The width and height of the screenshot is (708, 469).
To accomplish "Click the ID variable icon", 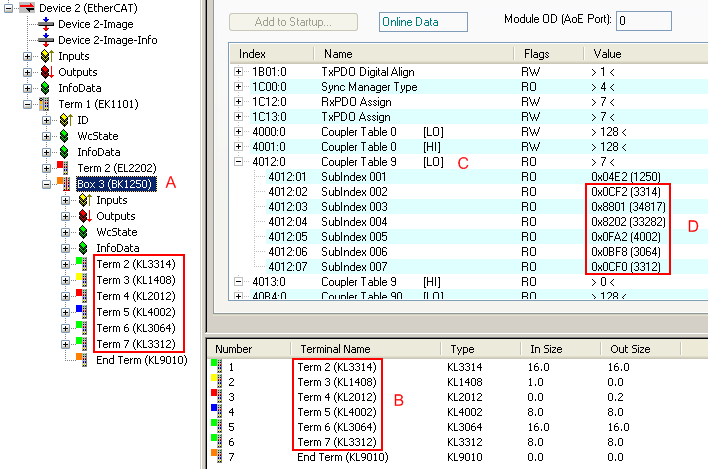I will (66, 120).
